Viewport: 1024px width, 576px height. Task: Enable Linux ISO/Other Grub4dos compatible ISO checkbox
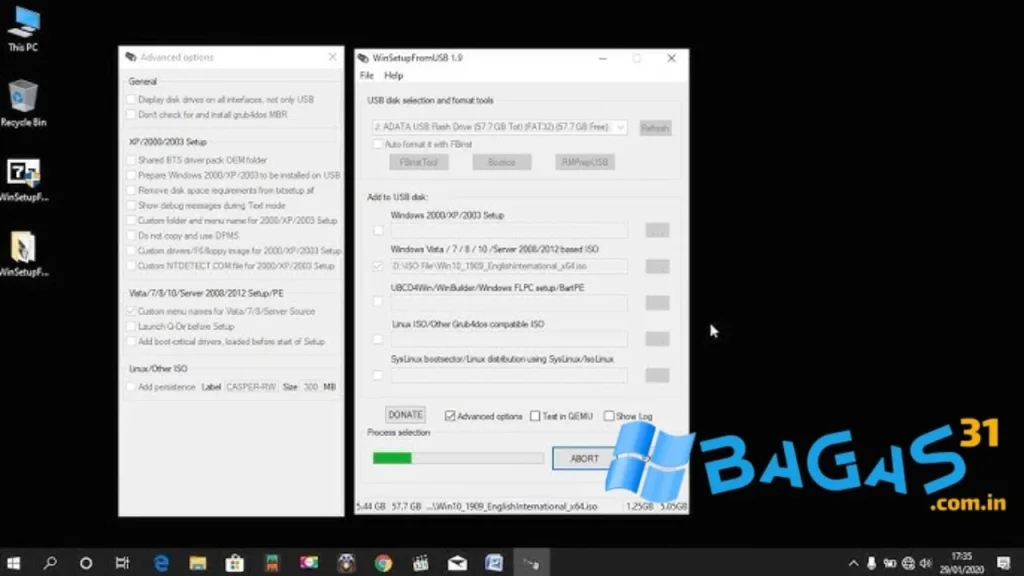377,338
